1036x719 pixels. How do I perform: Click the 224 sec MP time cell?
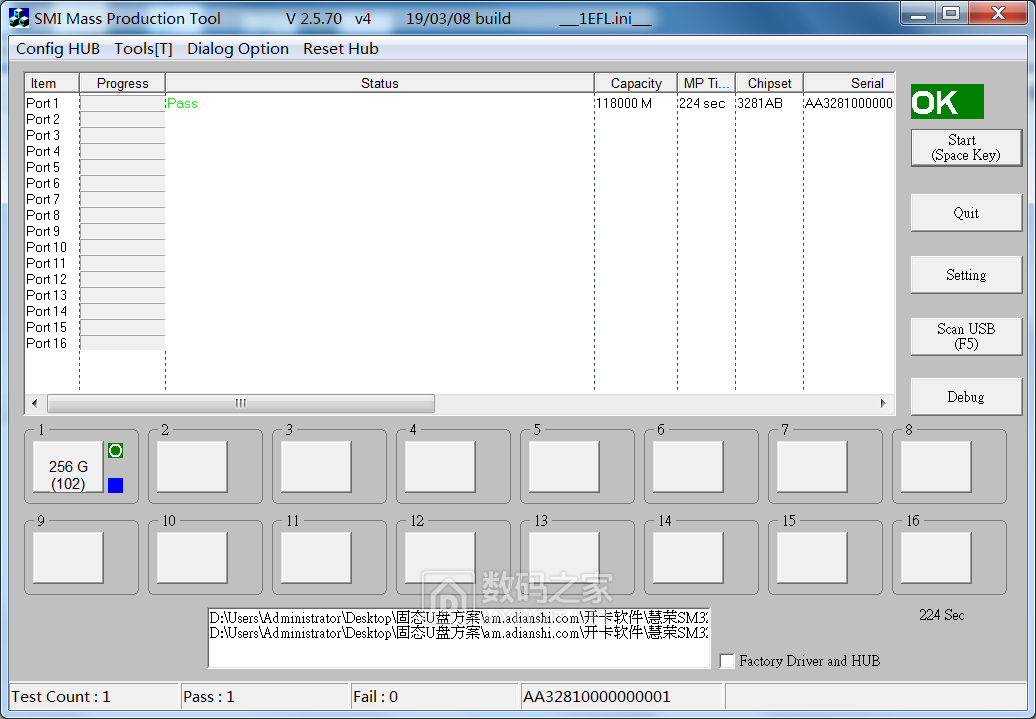pyautogui.click(x=702, y=103)
